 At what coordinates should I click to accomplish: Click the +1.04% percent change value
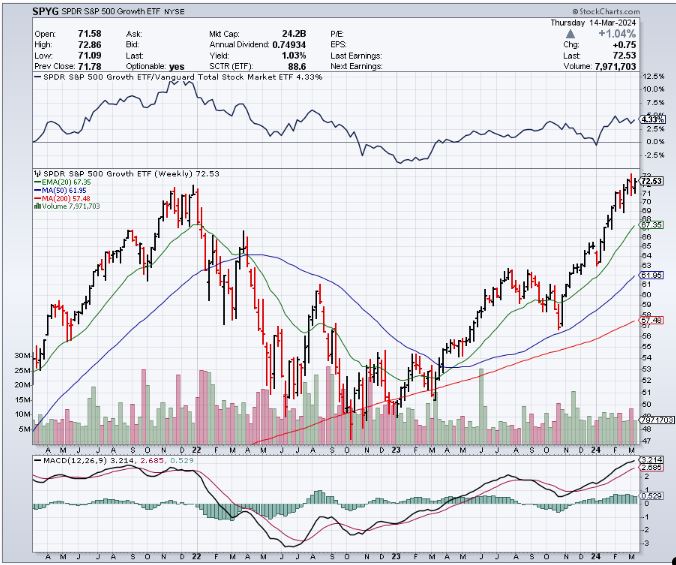tap(615, 34)
